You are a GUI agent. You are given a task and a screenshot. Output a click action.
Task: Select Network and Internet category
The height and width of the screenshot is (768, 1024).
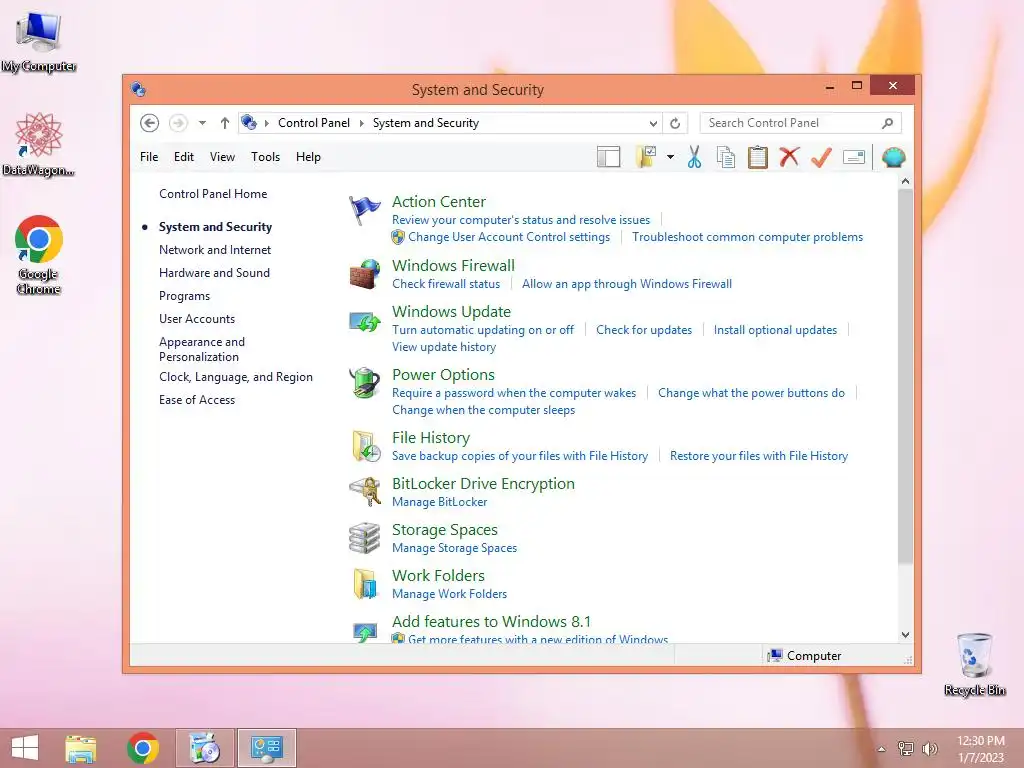(x=215, y=249)
